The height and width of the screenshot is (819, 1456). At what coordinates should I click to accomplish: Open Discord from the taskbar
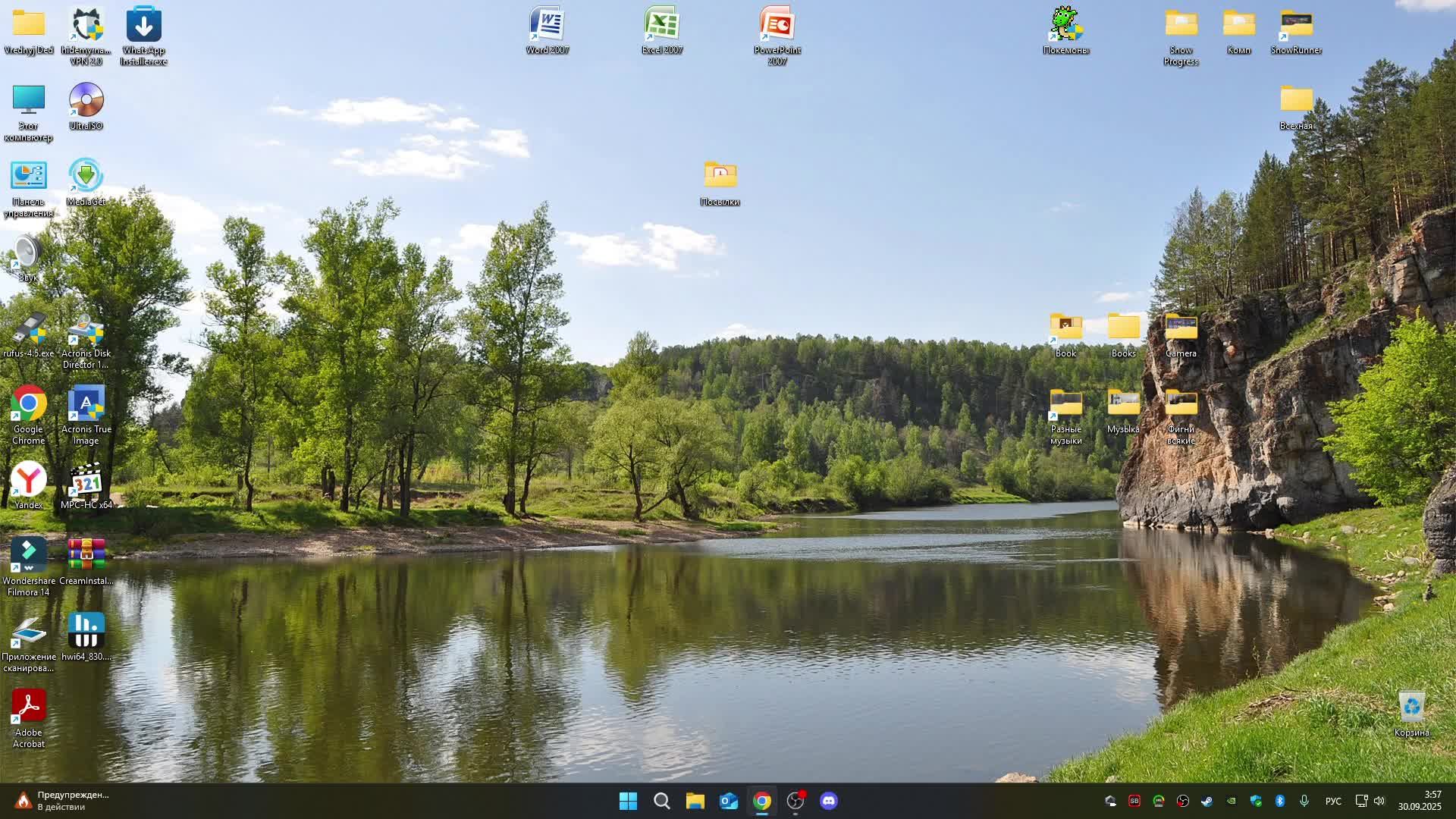coord(829,801)
